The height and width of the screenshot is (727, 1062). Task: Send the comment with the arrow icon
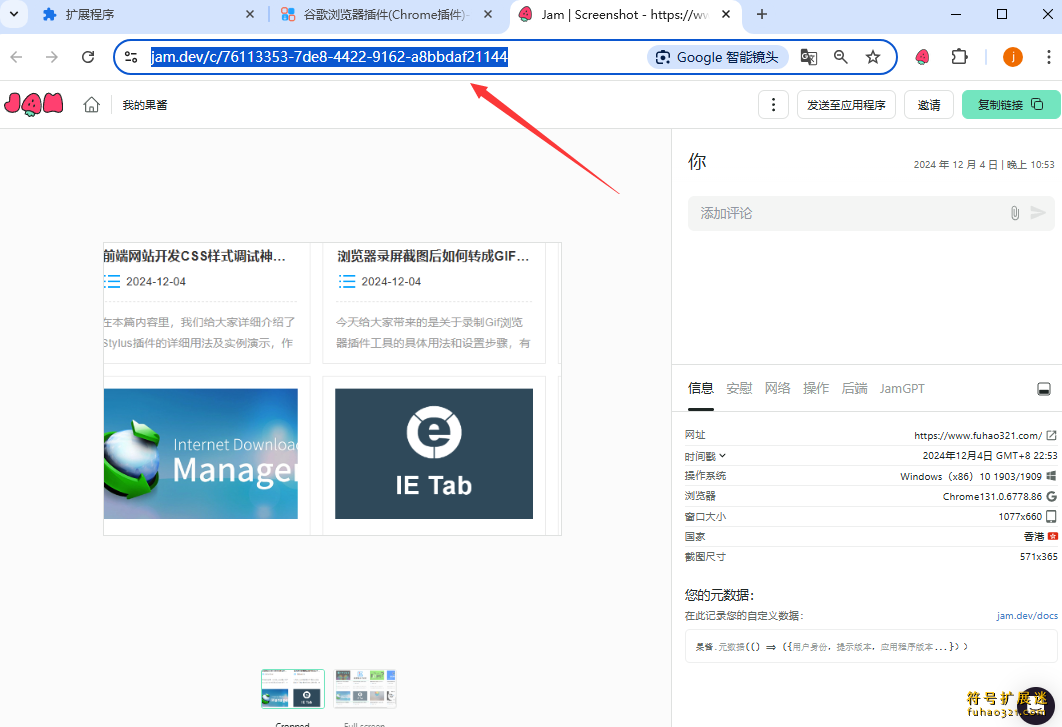pos(1038,213)
